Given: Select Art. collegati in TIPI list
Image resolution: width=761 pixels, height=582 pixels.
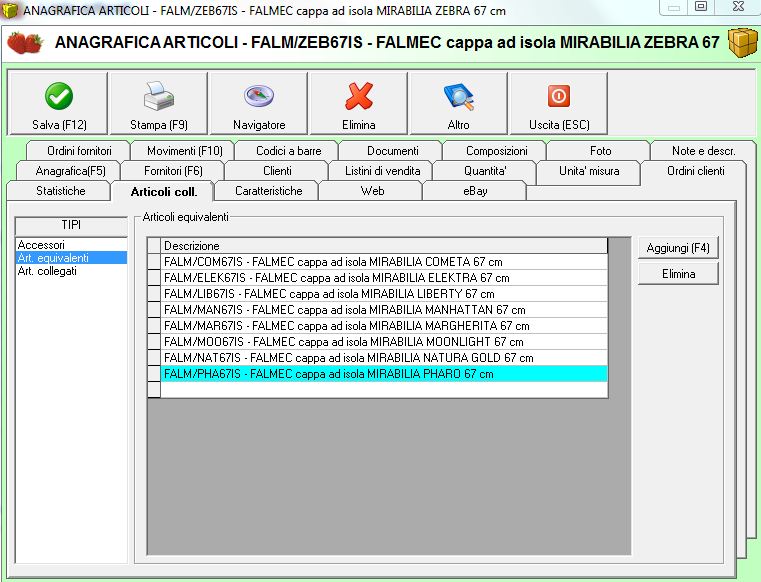Looking at the screenshot, I should pos(71,271).
